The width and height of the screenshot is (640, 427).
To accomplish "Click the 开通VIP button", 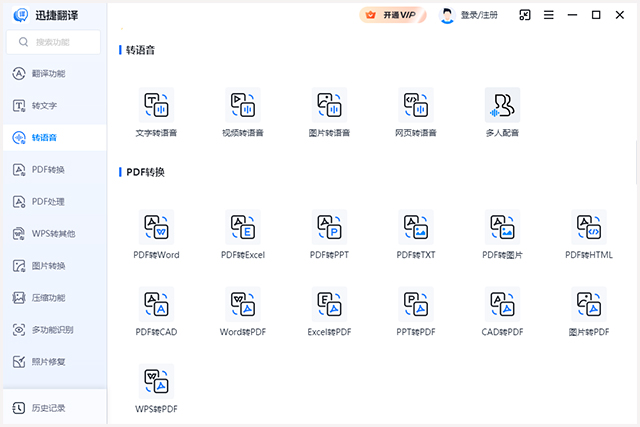I will click(393, 15).
